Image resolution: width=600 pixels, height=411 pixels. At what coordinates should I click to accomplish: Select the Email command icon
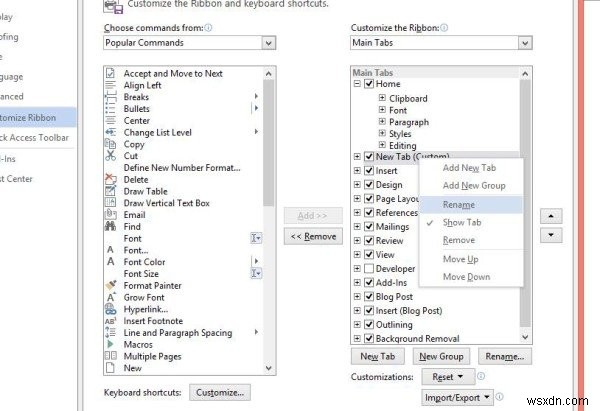pyautogui.click(x=112, y=215)
